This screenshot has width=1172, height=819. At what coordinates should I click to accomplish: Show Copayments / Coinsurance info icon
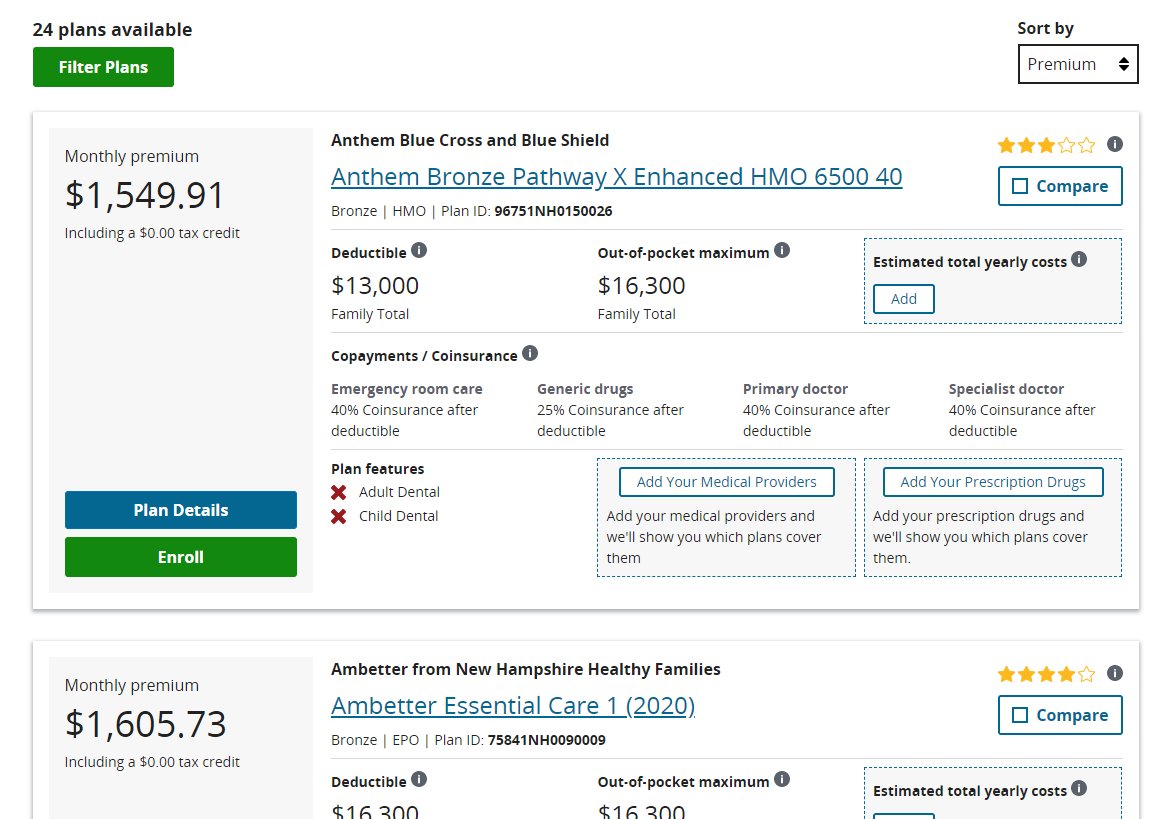530,353
